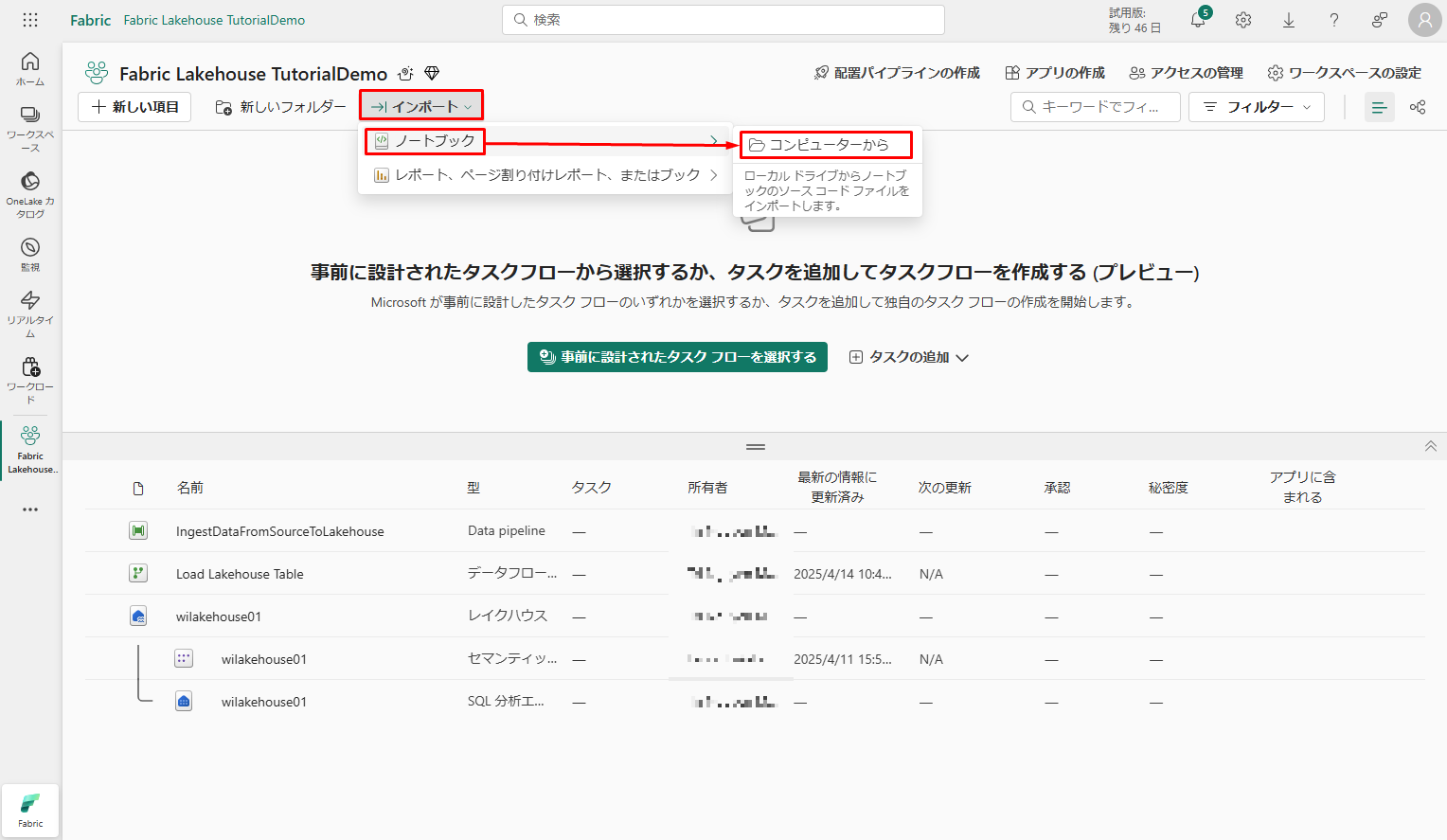
Task: Open the Workloads sidebar icon
Action: click(30, 379)
